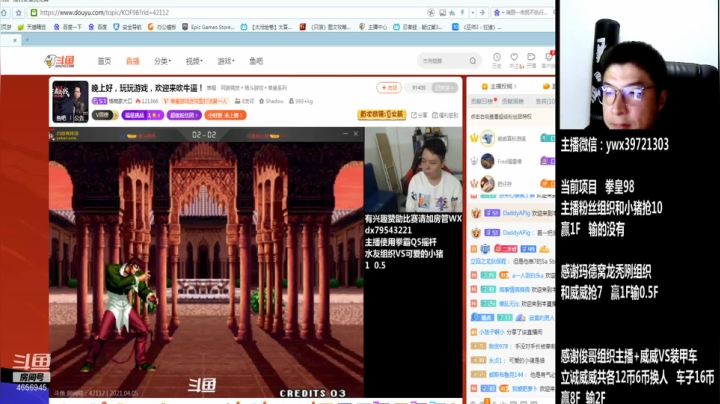Open the 鱼吧 nav item
This screenshot has width=720, height=404.
click(x=256, y=61)
